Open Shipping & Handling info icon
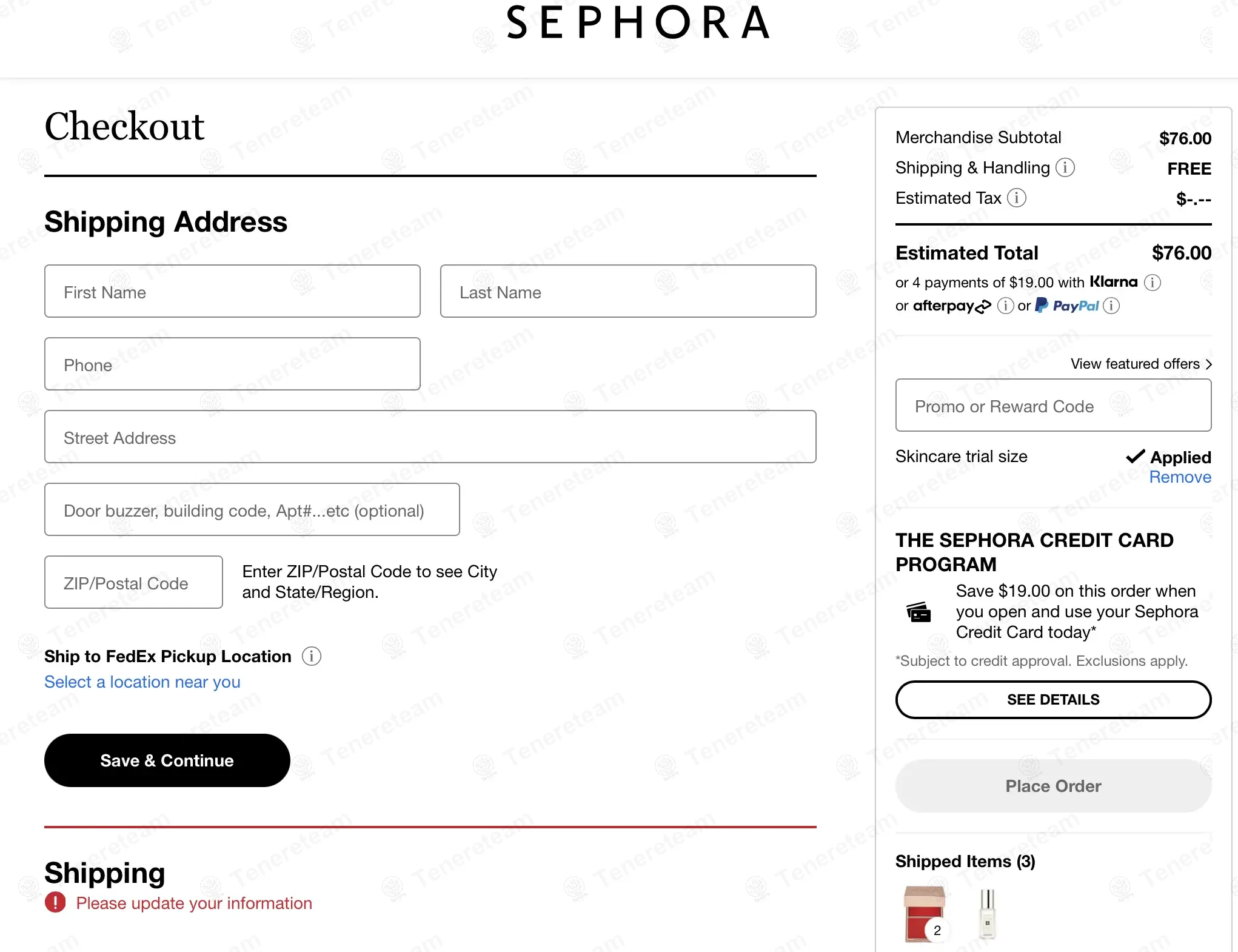The image size is (1238, 952). [1065, 167]
